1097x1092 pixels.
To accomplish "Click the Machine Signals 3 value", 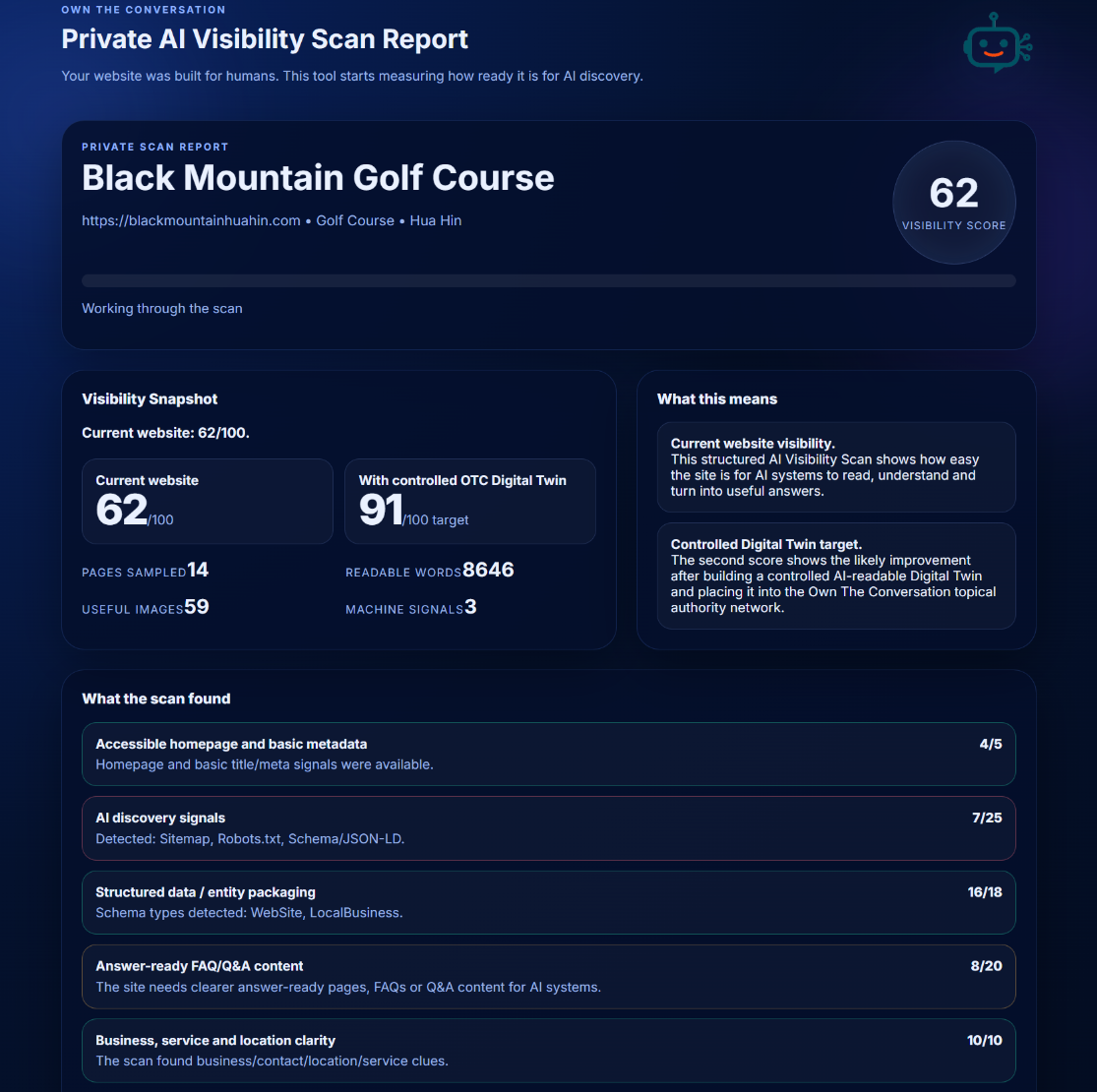I will pos(471,607).
